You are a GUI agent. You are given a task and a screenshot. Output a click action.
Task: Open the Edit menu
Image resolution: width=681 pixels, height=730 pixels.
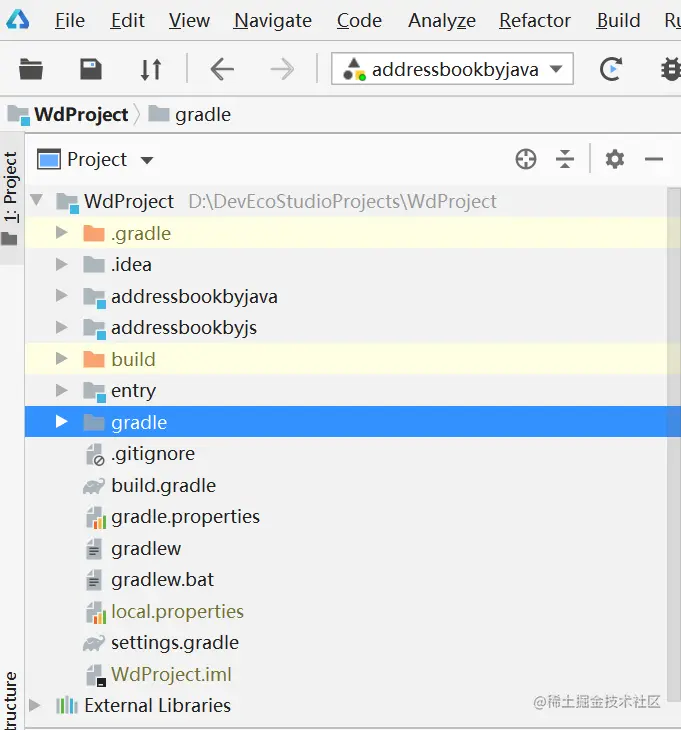click(128, 20)
